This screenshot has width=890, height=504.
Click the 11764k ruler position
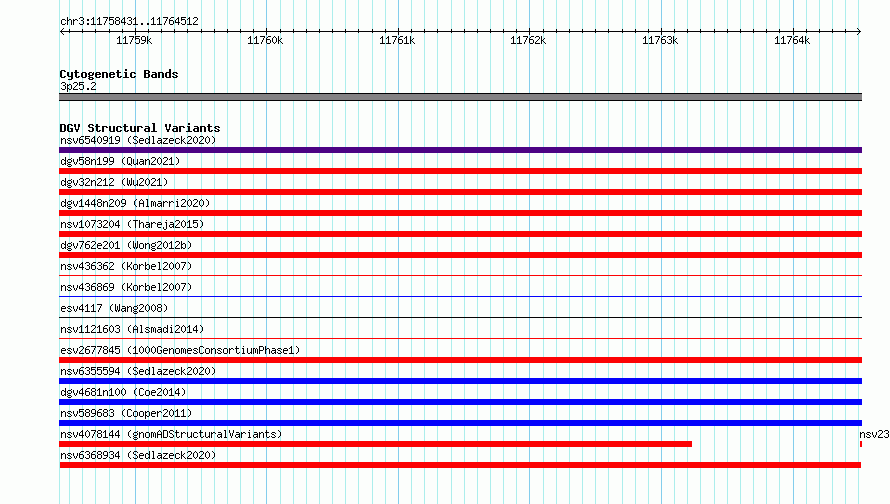792,40
